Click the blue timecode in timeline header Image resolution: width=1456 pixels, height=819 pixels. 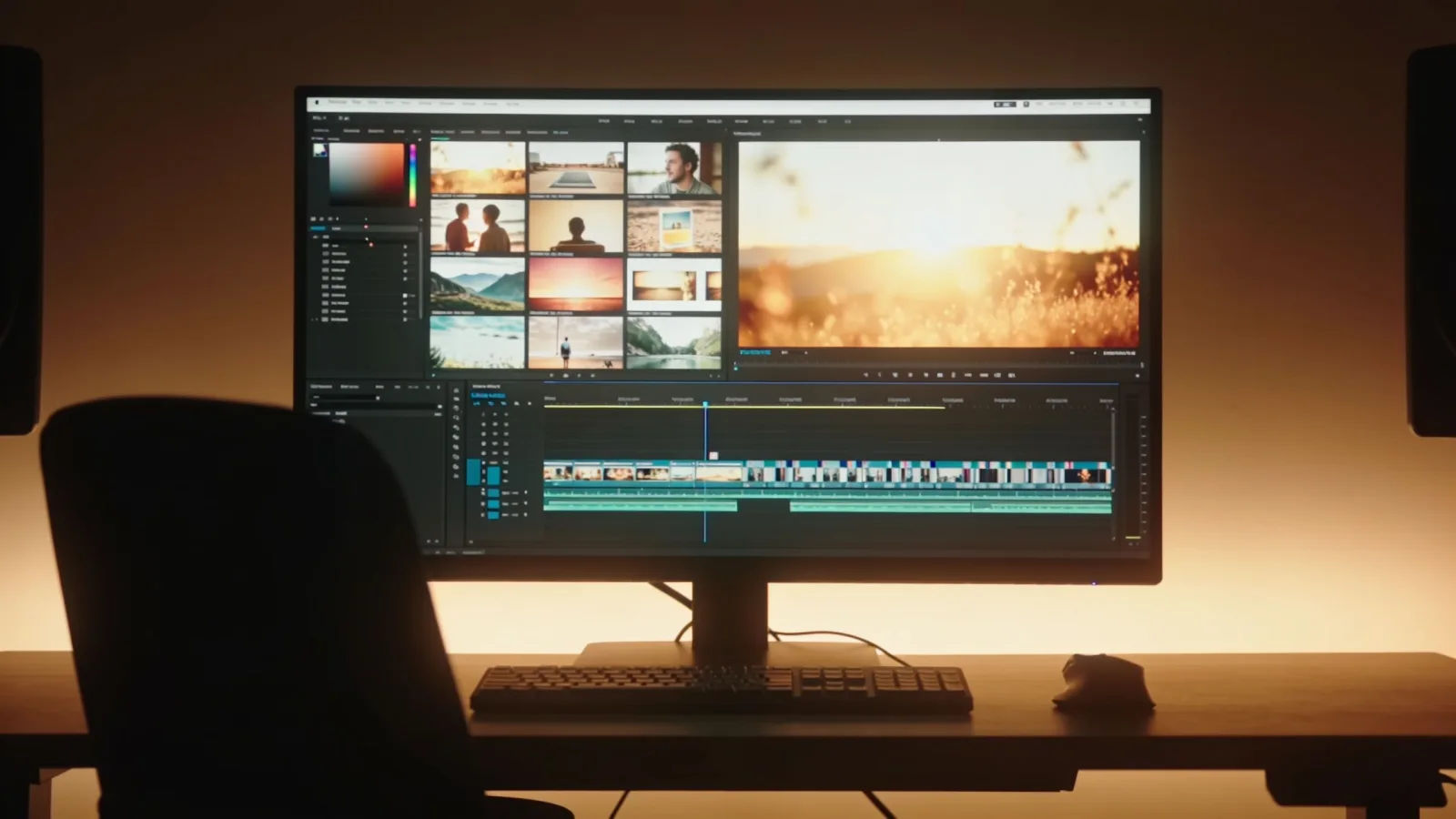[488, 395]
